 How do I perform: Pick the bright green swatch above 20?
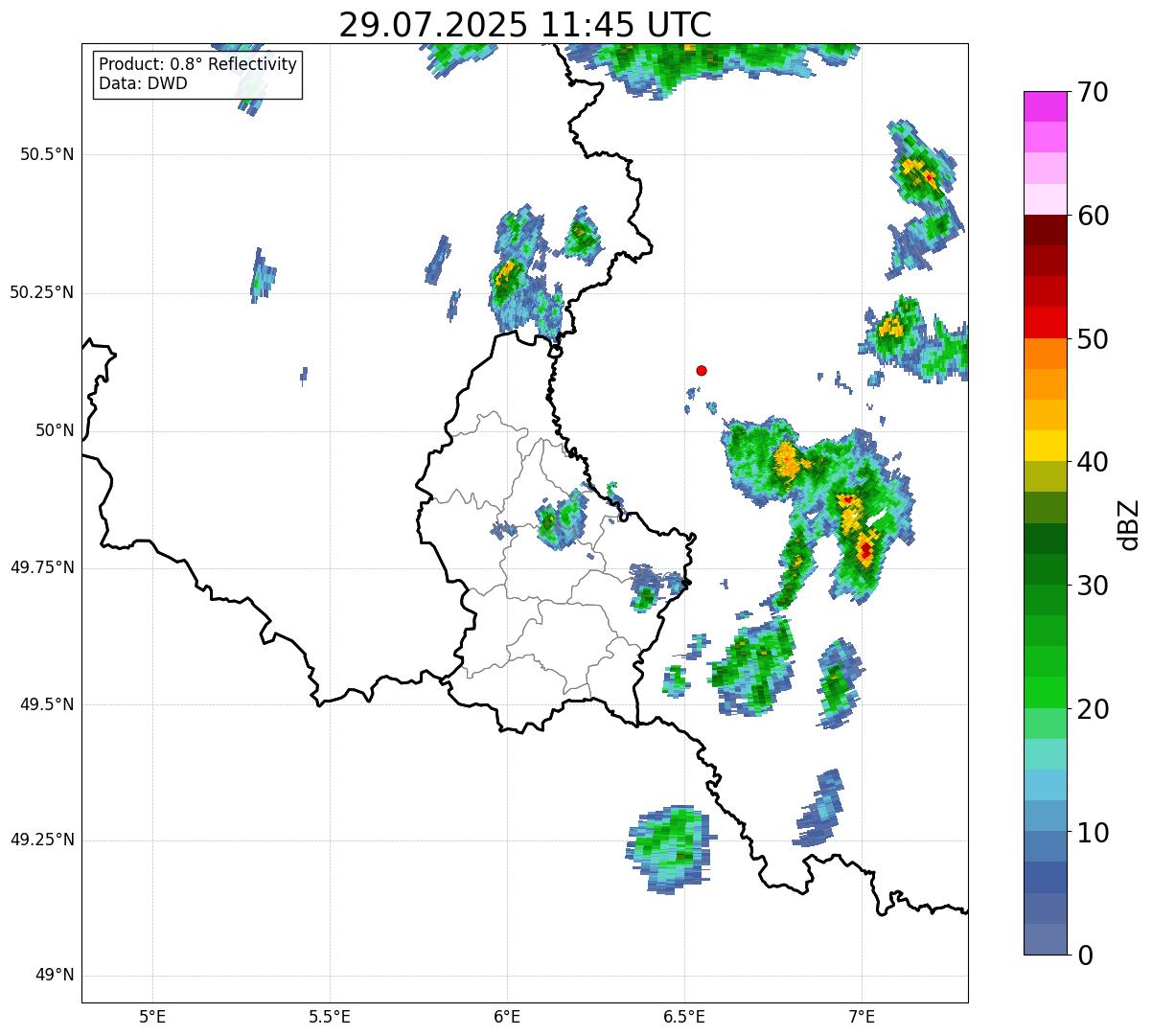1045,692
